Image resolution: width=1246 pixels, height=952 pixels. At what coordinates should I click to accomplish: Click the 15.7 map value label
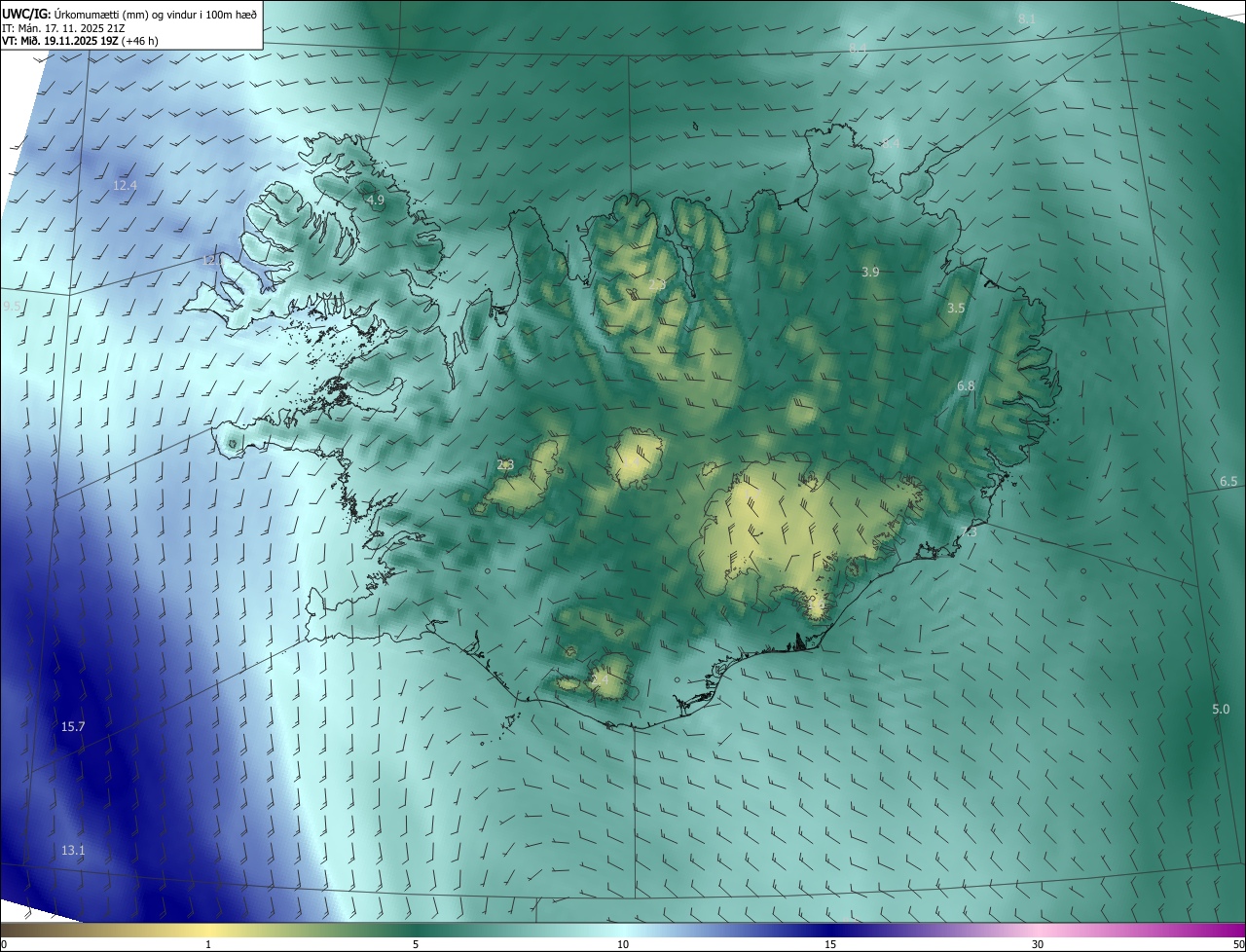coord(73,727)
